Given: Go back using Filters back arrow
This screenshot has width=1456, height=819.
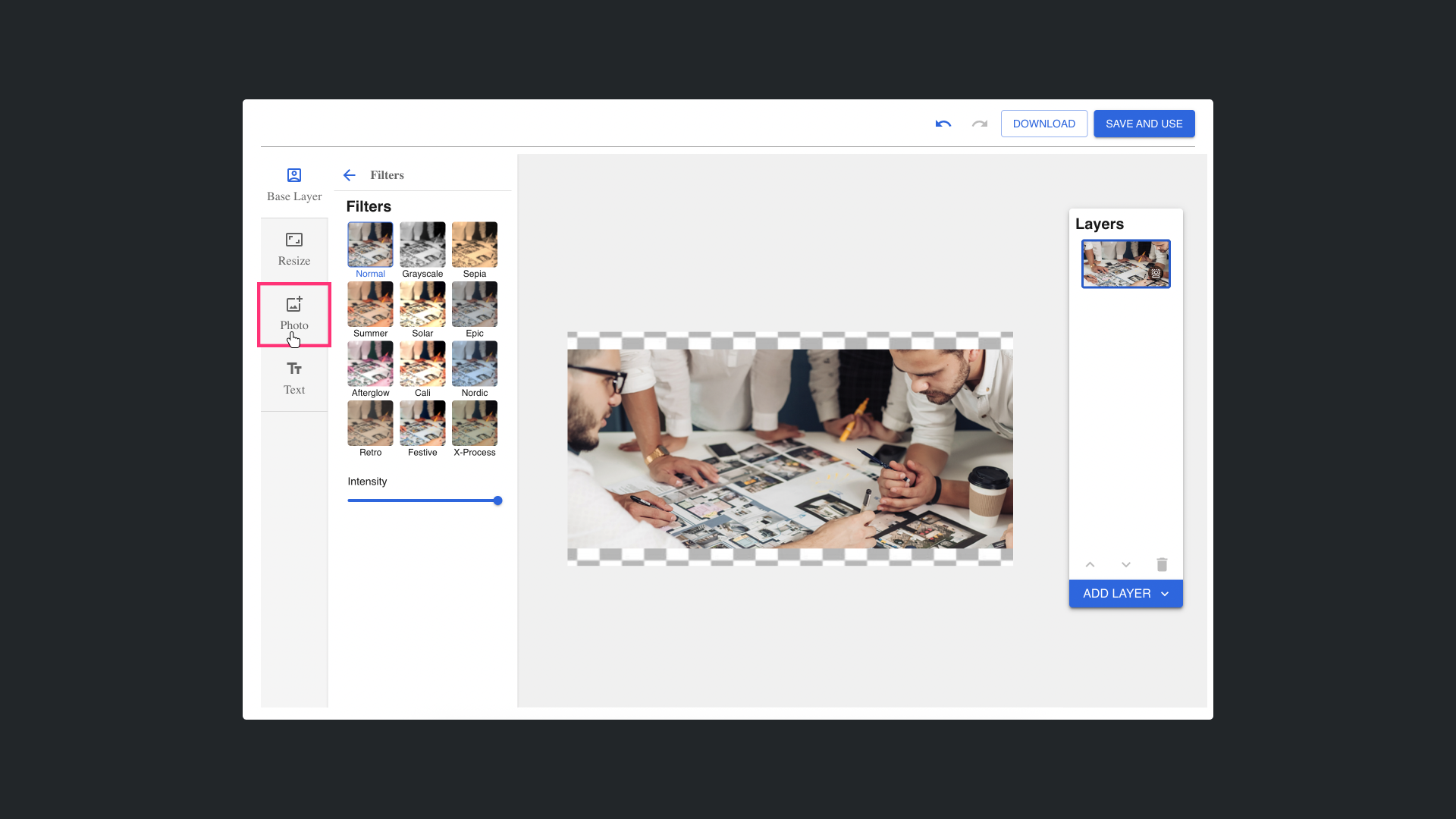Looking at the screenshot, I should (349, 175).
